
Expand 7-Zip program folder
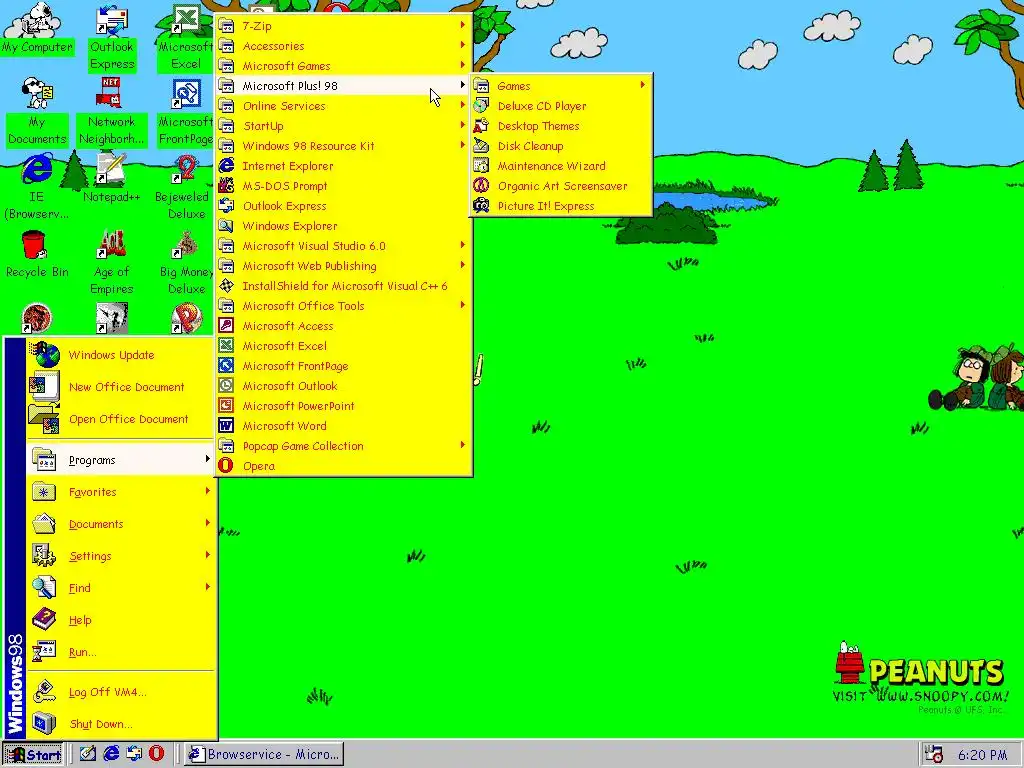coord(344,26)
